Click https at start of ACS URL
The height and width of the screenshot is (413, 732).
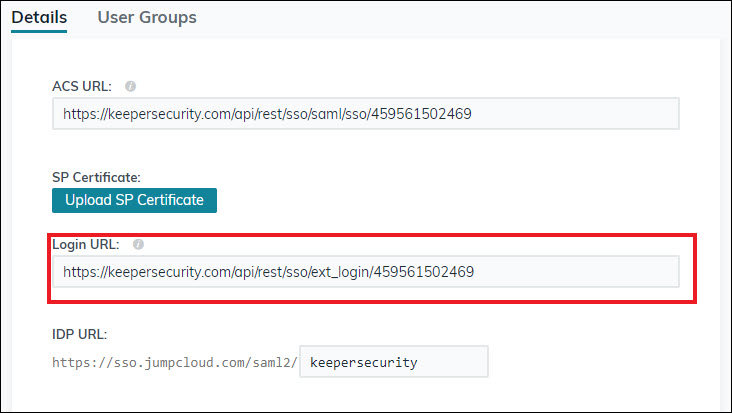(x=79, y=114)
